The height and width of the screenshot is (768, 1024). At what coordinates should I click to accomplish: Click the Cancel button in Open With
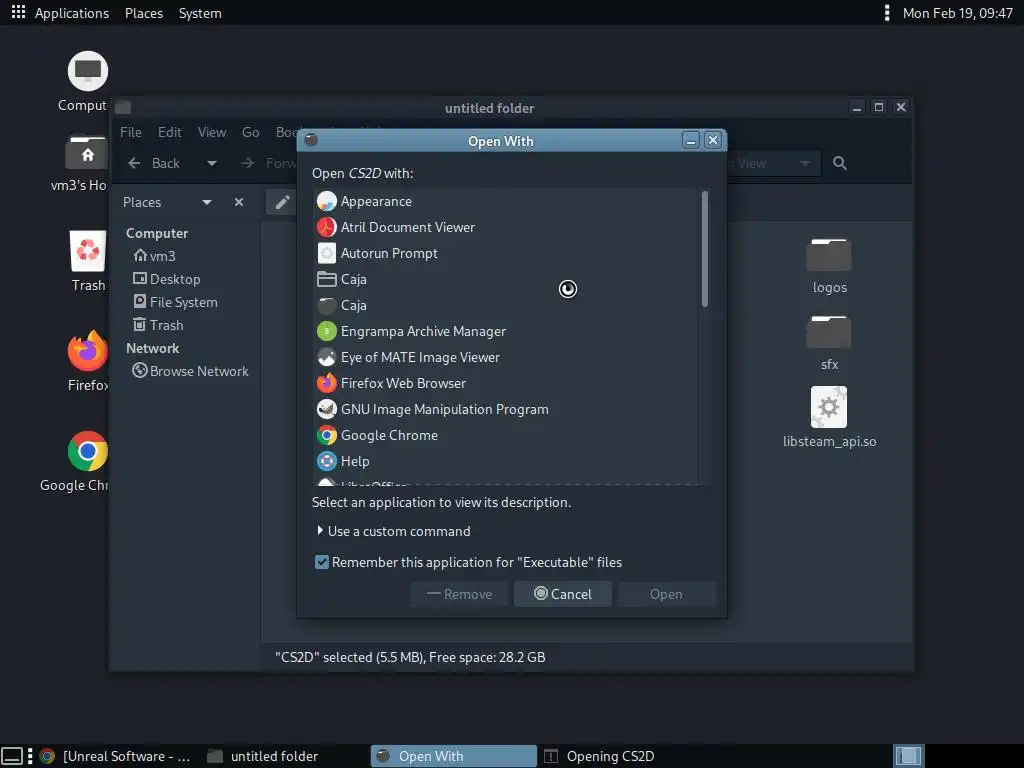563,594
